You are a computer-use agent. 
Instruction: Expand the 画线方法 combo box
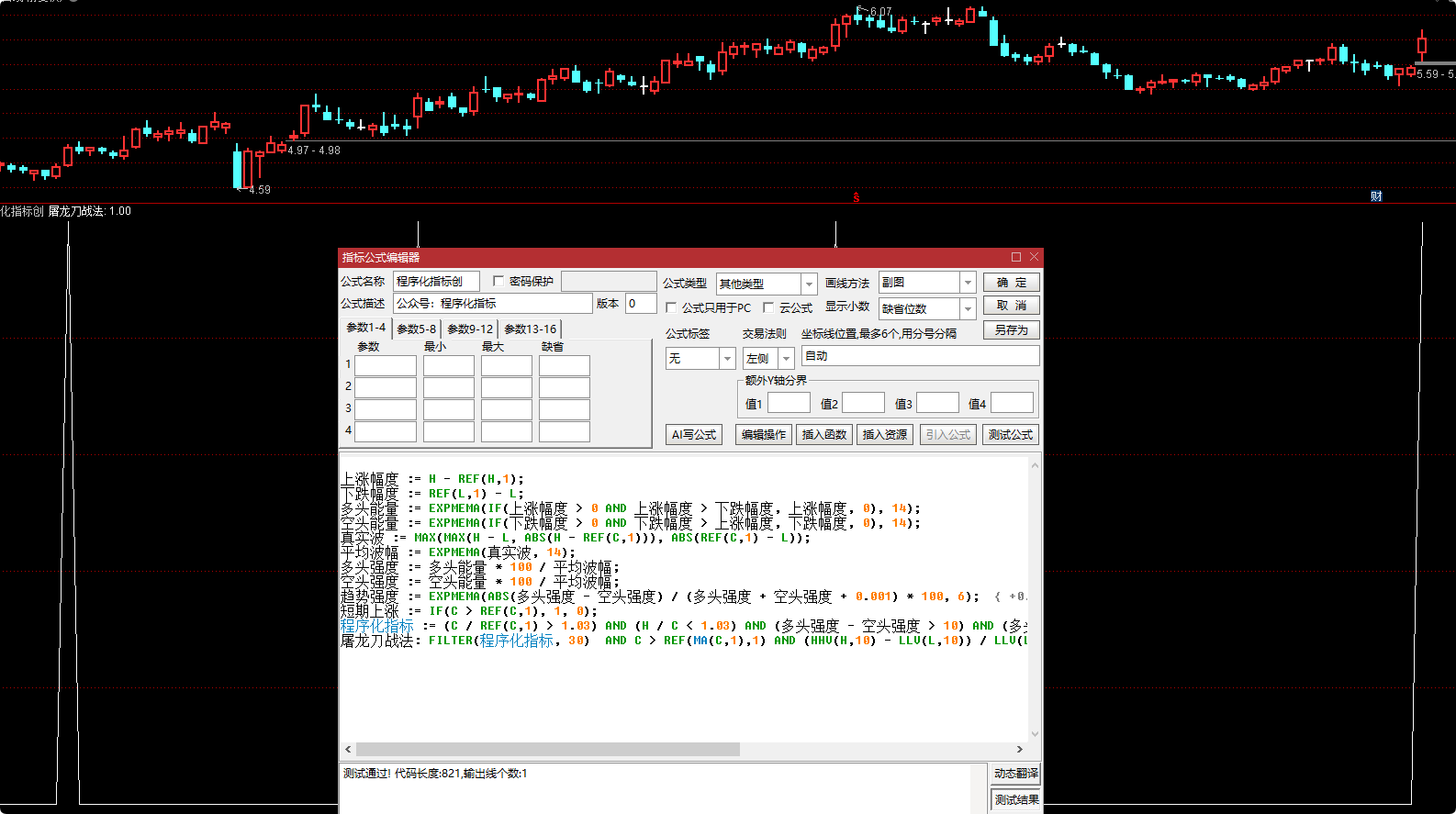click(968, 283)
